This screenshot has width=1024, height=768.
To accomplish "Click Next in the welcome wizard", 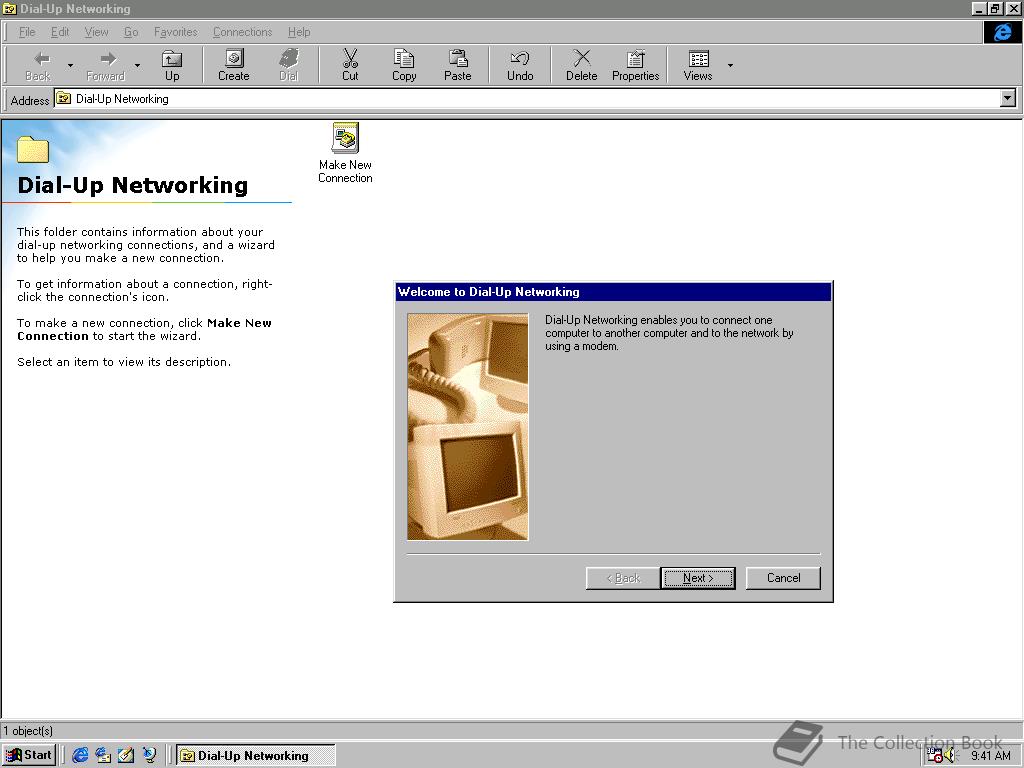I will (697, 578).
